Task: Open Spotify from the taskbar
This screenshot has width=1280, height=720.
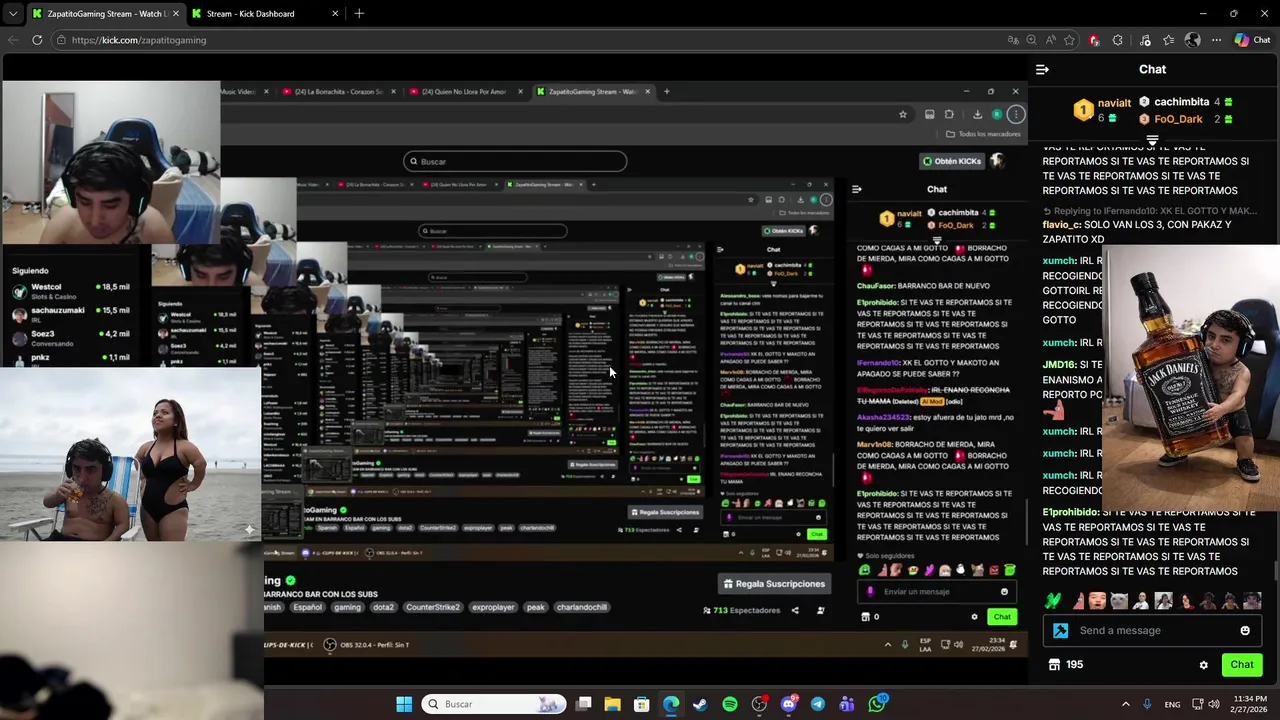Action: pyautogui.click(x=730, y=704)
